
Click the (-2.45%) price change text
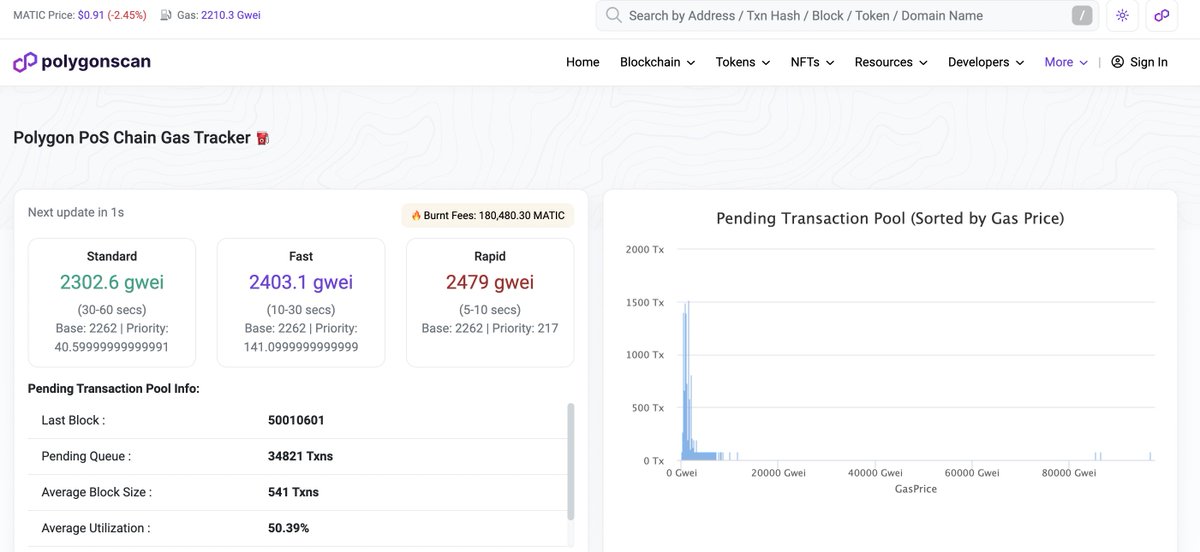[125, 16]
